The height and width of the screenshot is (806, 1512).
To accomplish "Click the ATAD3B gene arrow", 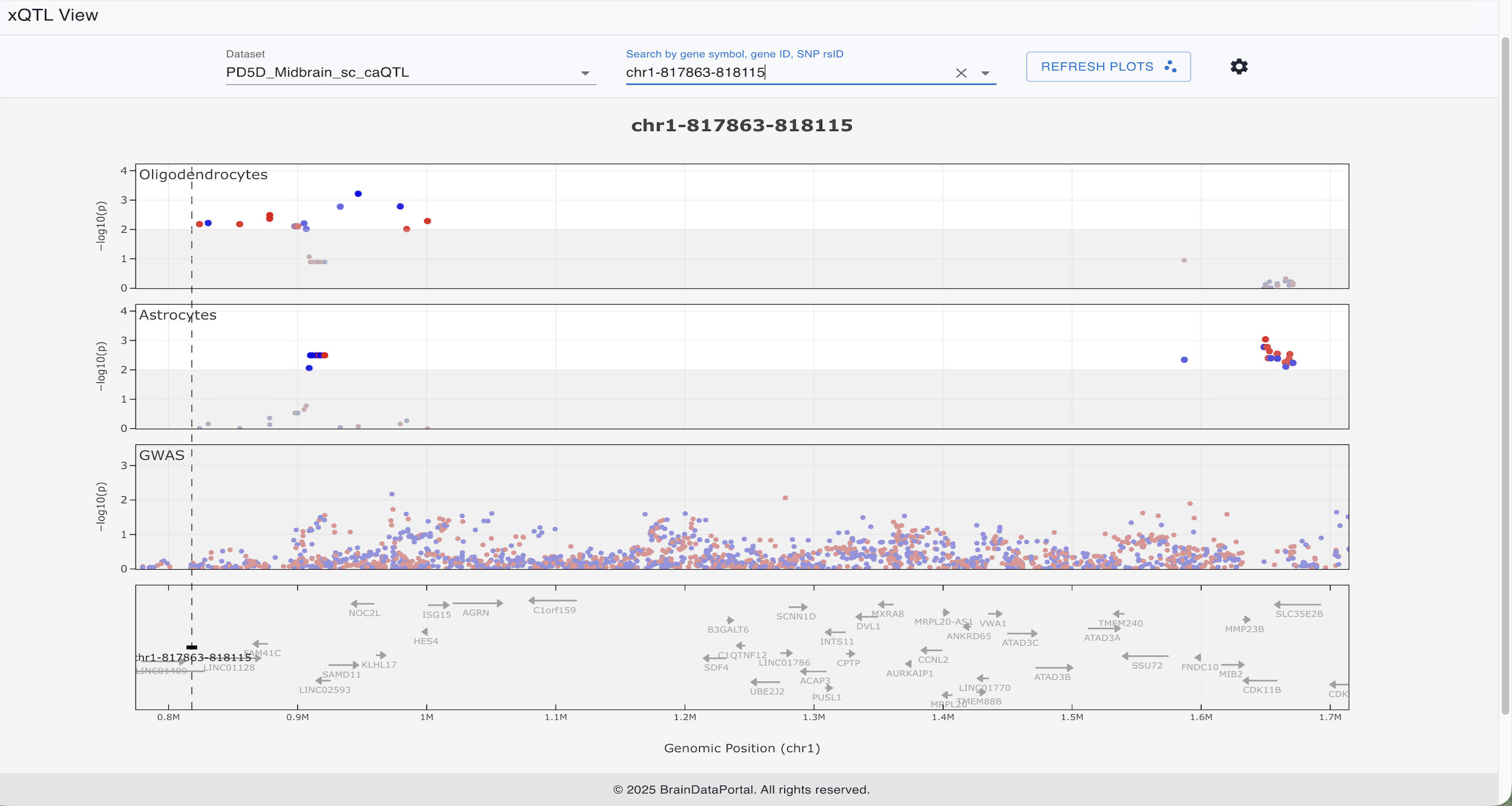I will (1054, 667).
